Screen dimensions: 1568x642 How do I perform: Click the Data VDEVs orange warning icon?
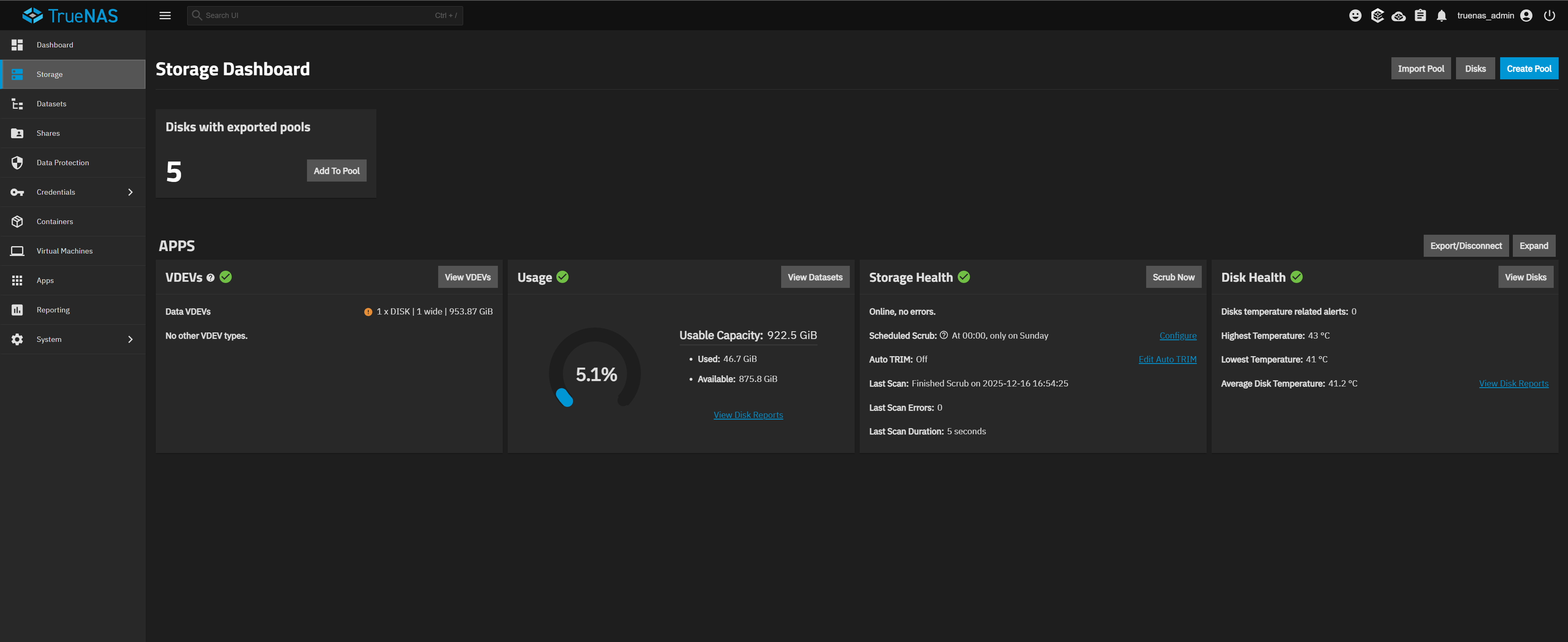(x=367, y=312)
